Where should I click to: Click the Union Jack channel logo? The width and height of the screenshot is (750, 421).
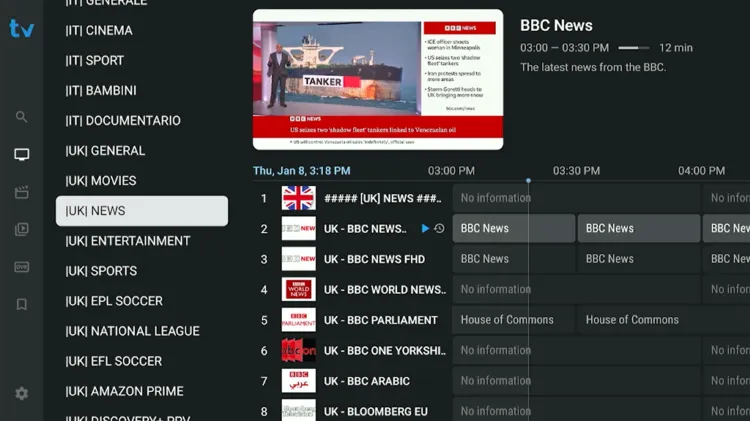298,198
